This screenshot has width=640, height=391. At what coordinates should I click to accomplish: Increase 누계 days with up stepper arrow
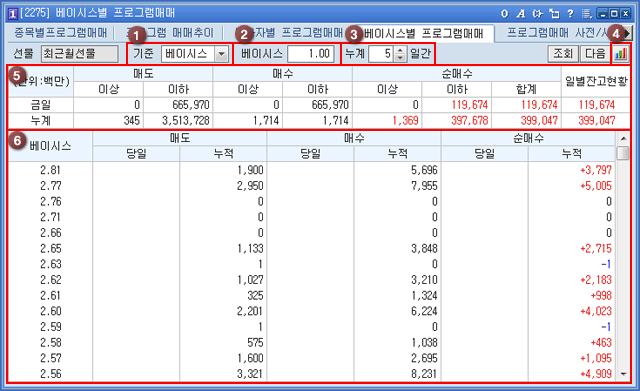(x=400, y=50)
